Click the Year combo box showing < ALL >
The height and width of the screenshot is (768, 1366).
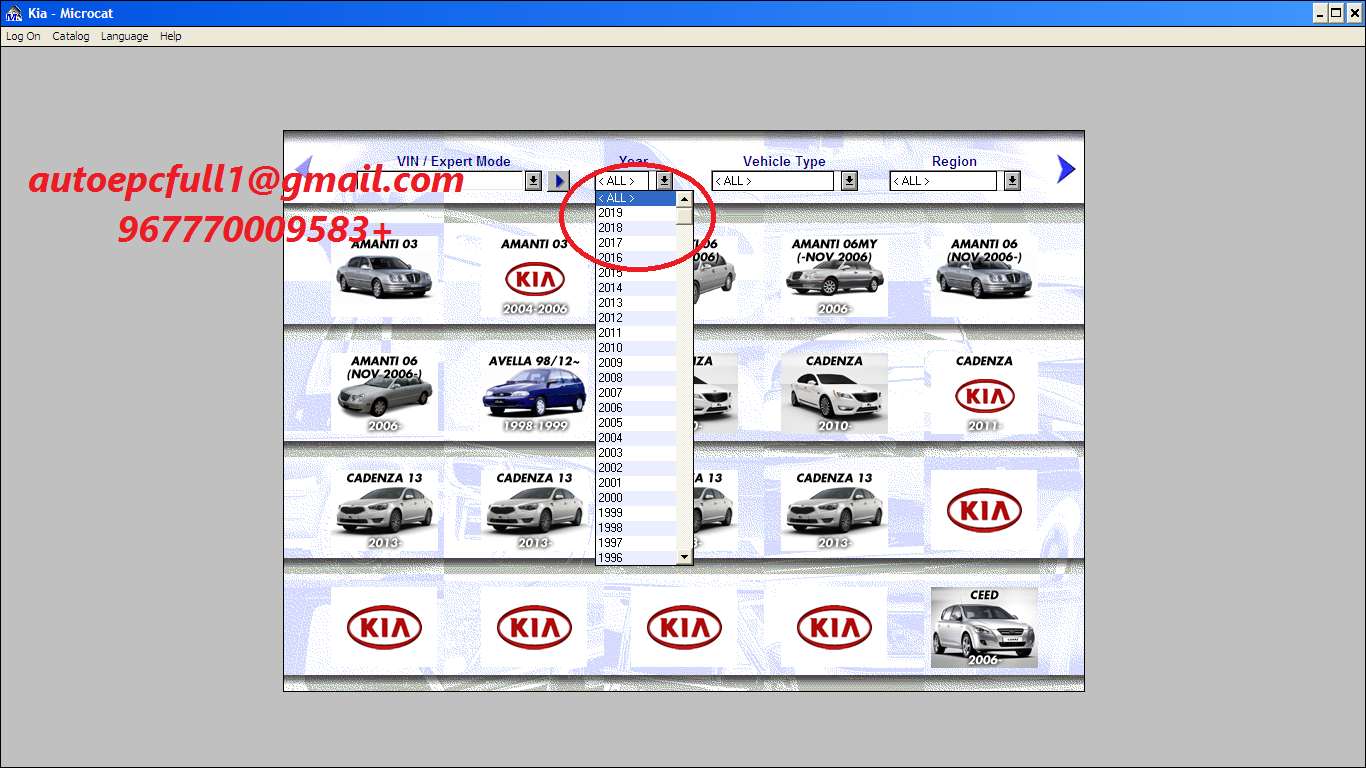click(x=622, y=181)
